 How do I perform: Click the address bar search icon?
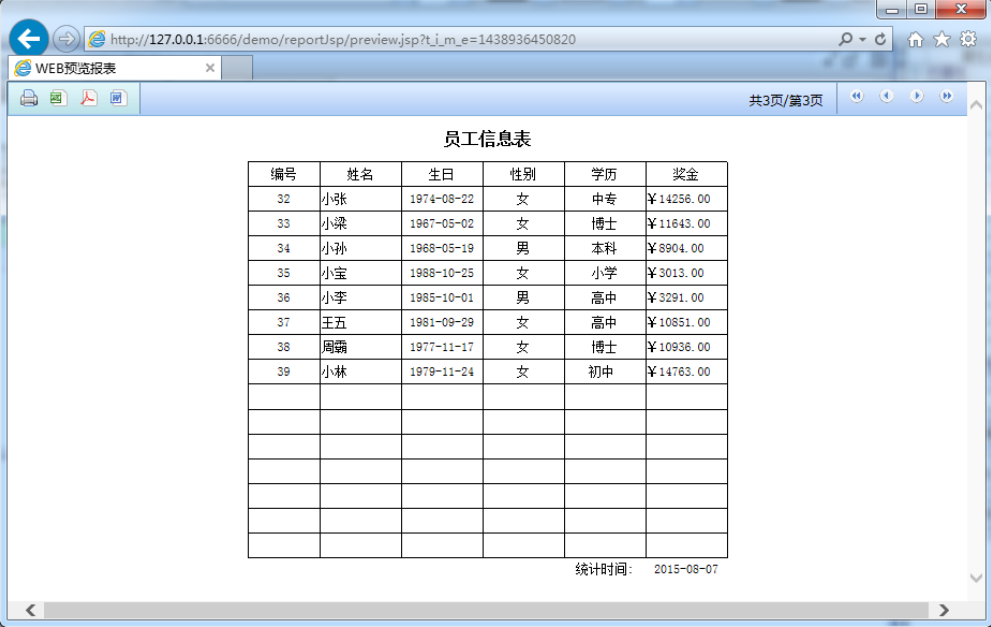pos(846,39)
